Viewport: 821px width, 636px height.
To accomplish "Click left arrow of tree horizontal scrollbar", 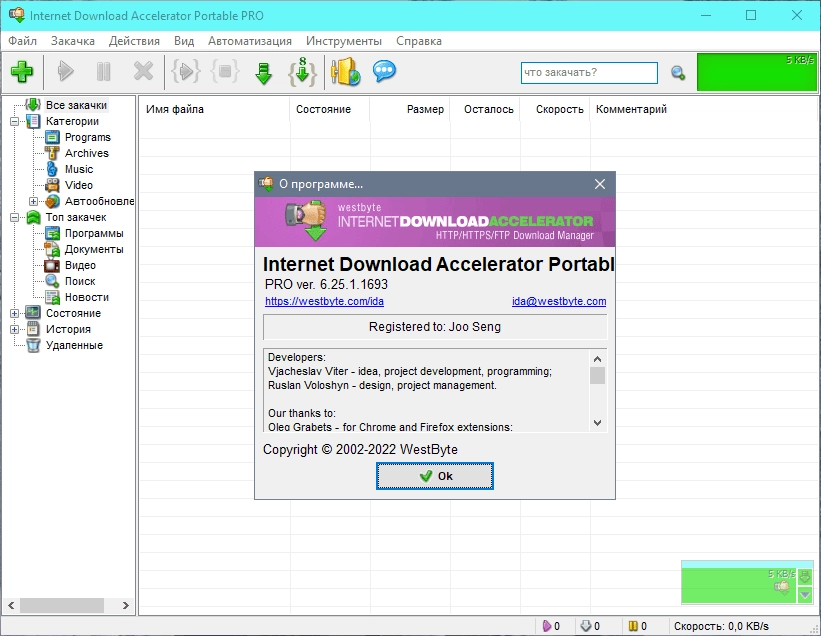I will pos(11,606).
